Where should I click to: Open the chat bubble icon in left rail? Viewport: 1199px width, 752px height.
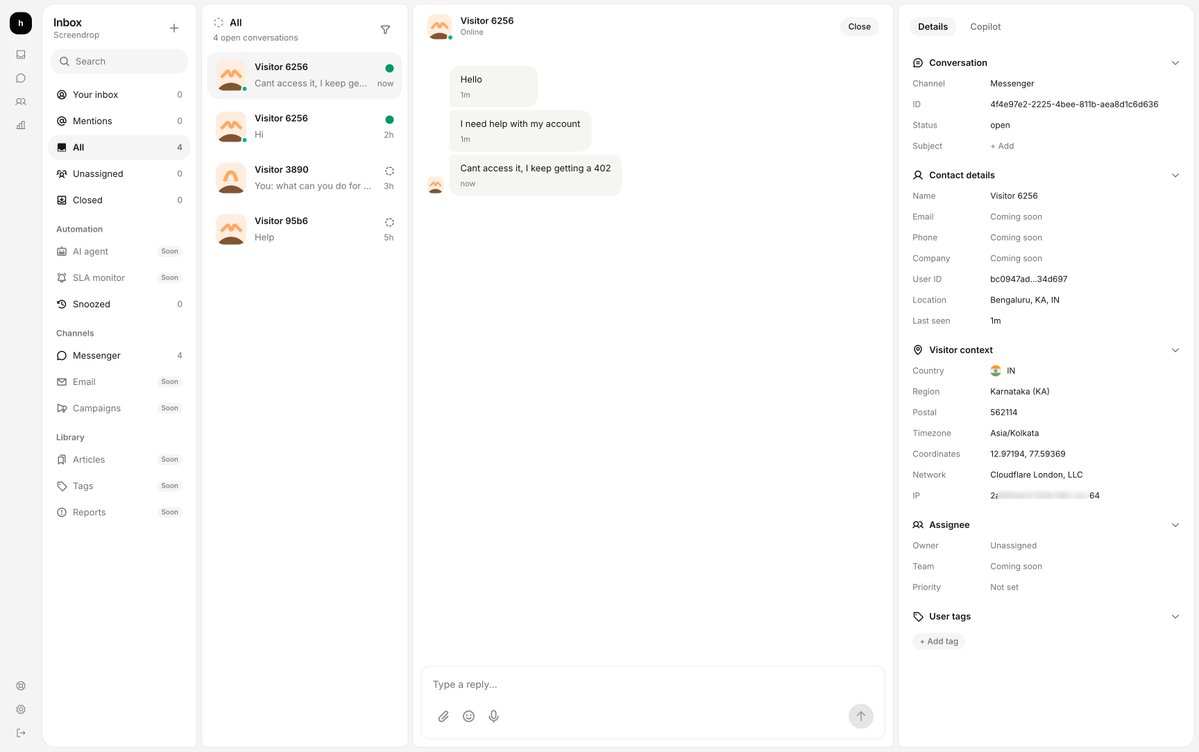point(21,78)
